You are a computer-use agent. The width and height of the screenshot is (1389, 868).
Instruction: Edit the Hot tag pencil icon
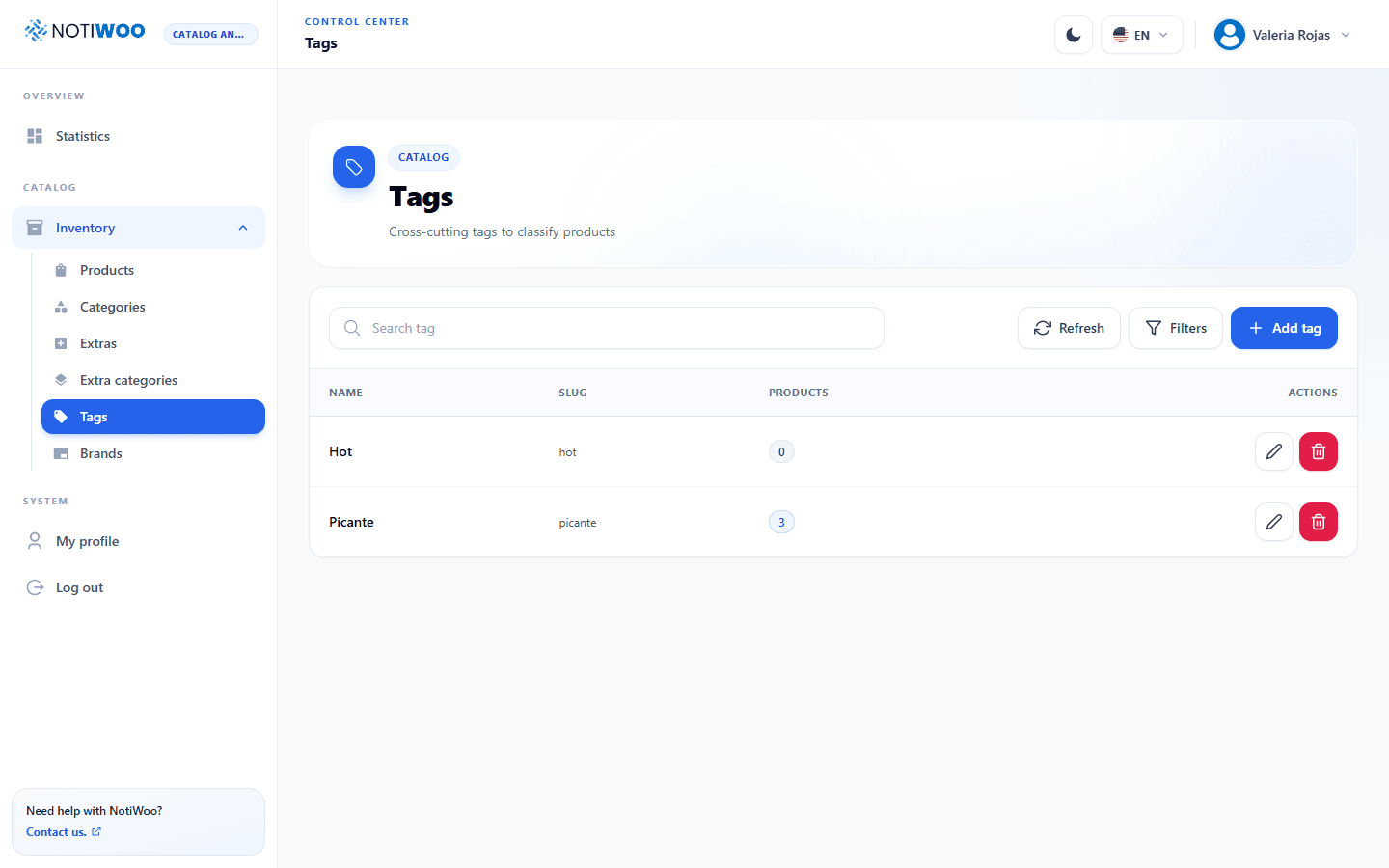coord(1274,451)
